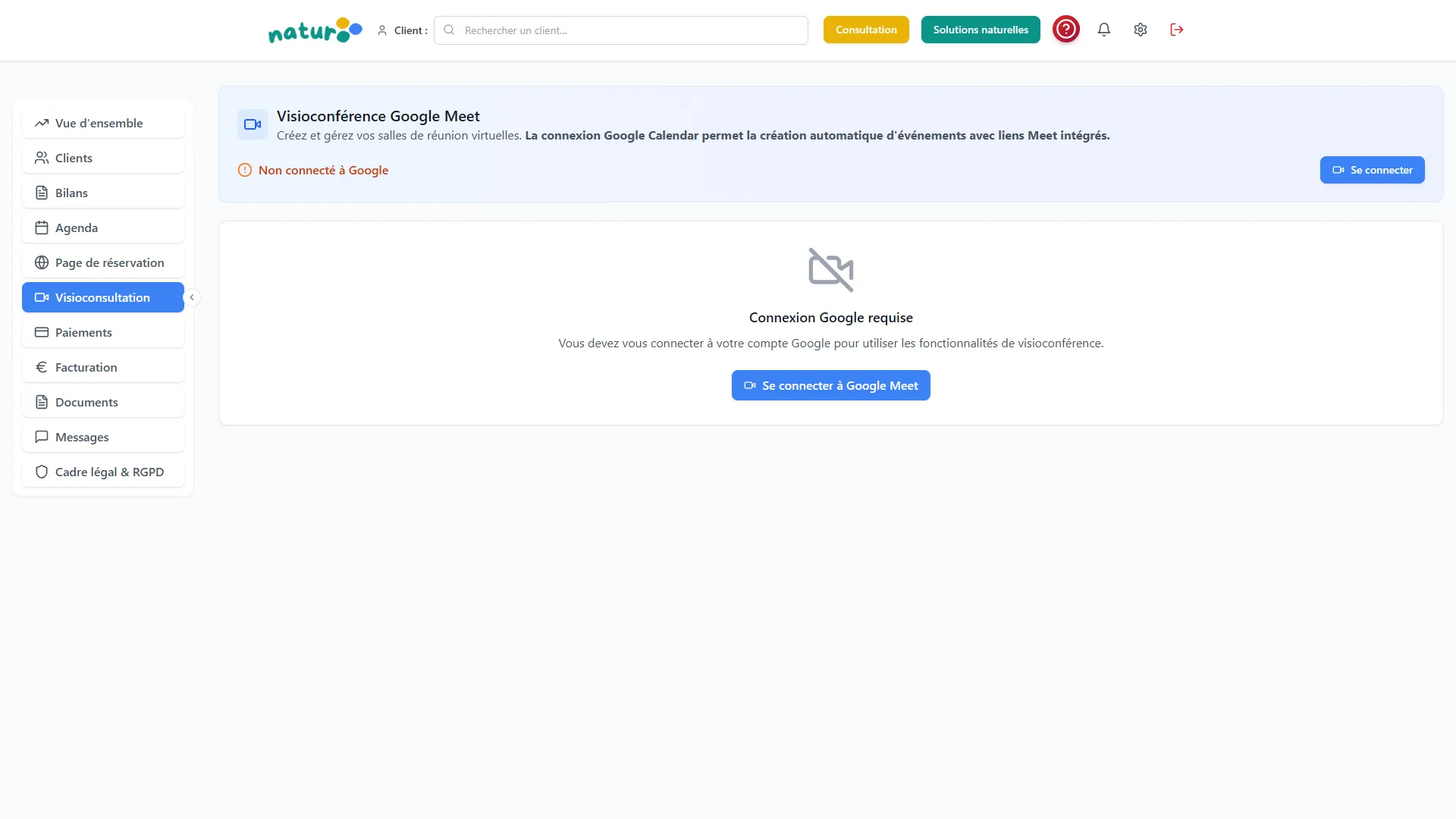The image size is (1456, 819).
Task: Open the Paiements section
Action: (x=103, y=332)
